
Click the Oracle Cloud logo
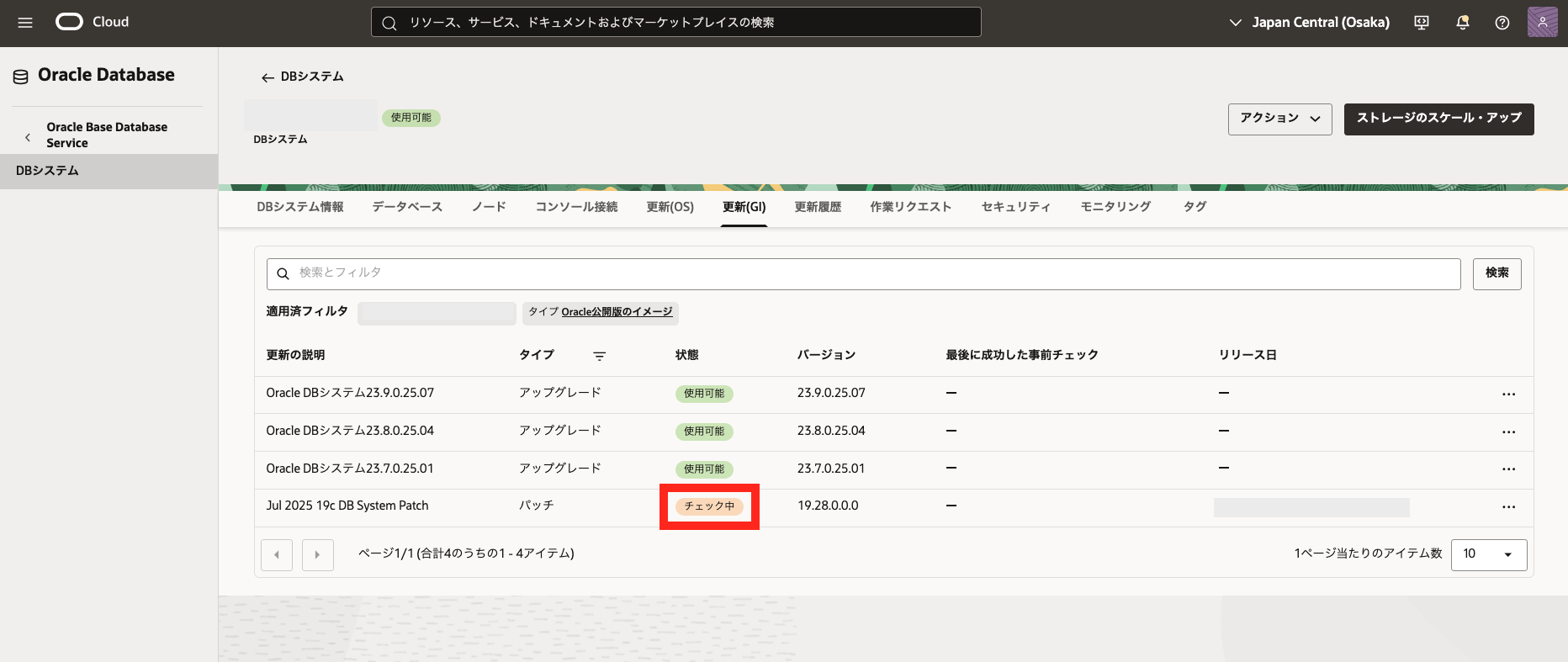(x=70, y=22)
